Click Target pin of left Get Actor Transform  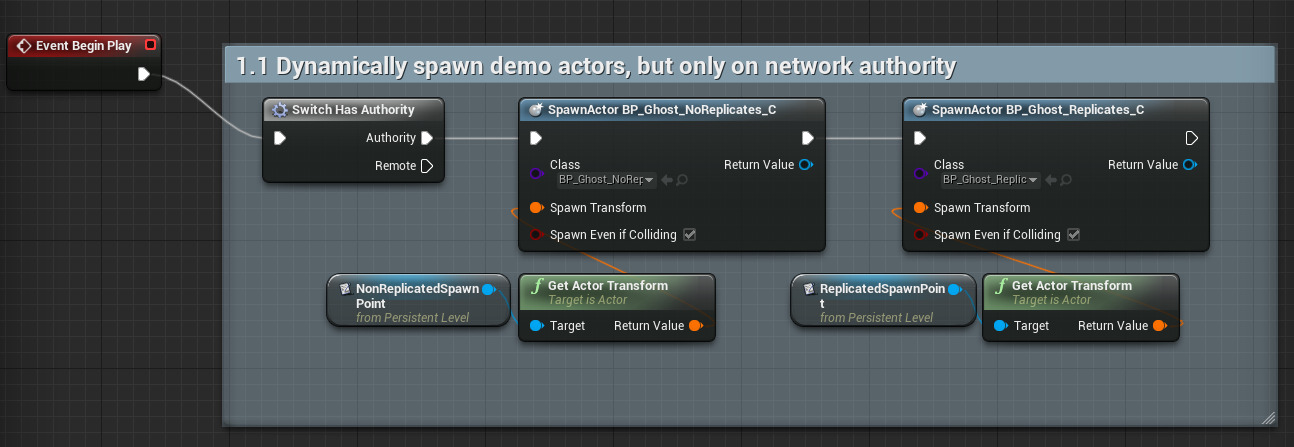click(536, 326)
